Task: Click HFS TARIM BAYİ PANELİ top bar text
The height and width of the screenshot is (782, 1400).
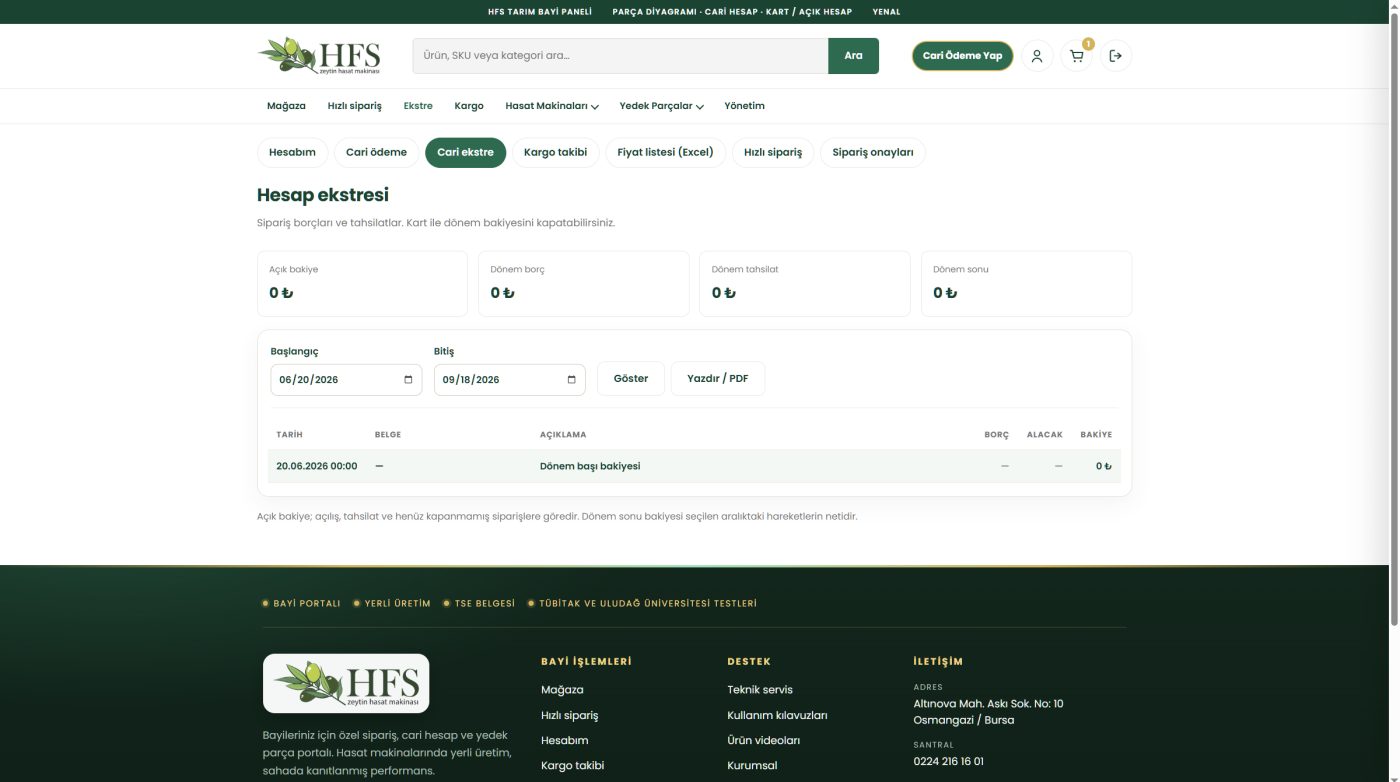Action: tap(540, 12)
